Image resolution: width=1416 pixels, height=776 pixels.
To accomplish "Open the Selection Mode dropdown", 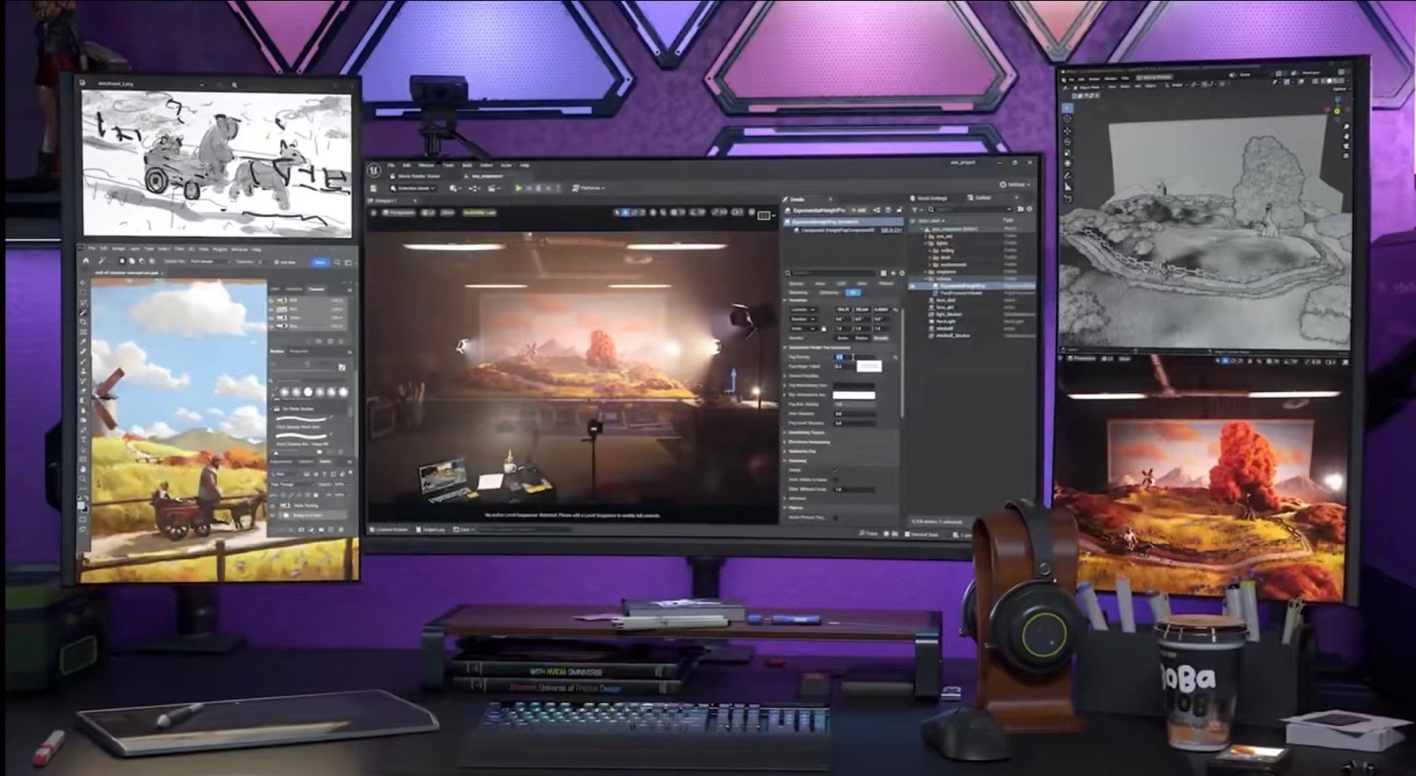I will (413, 188).
